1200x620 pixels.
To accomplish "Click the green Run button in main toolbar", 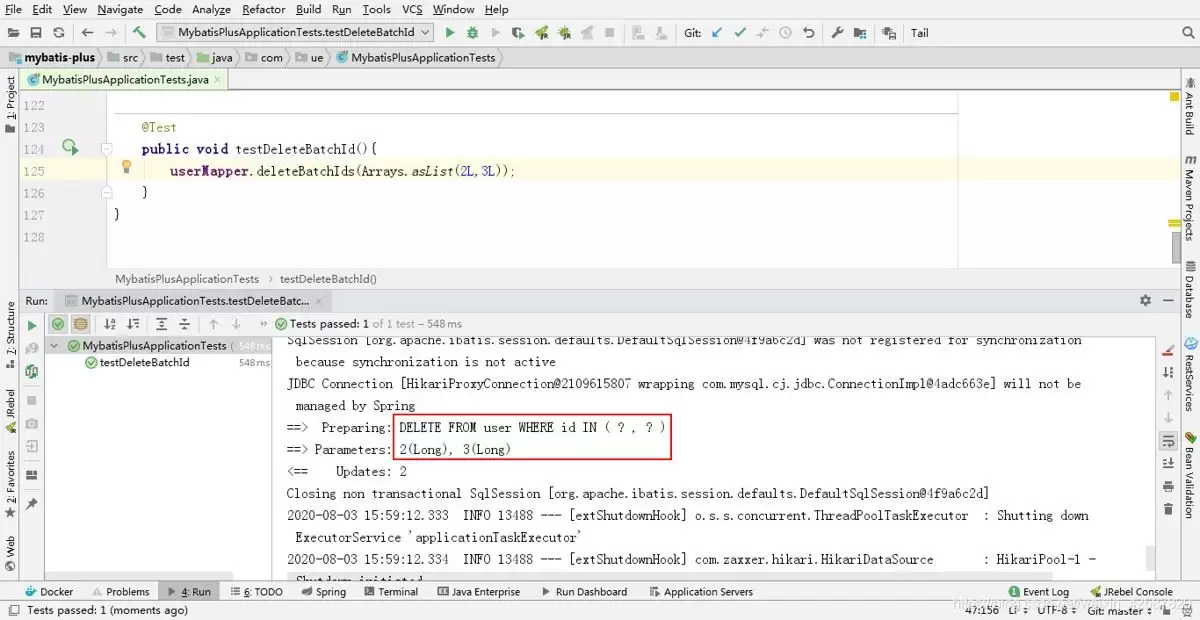I will (x=450, y=33).
